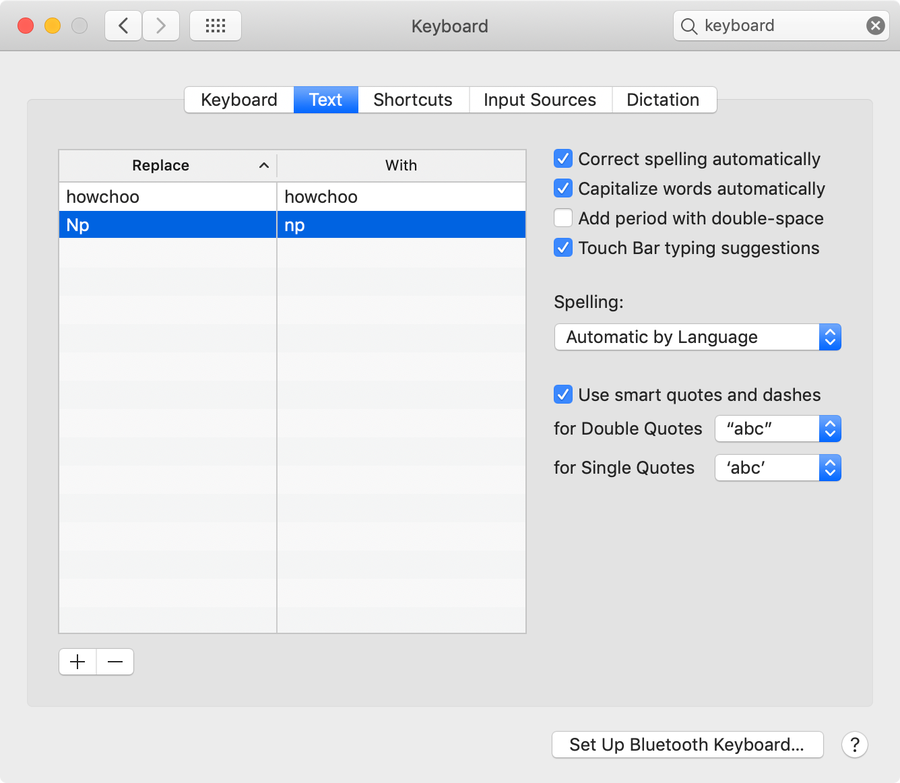900x783 pixels.
Task: Click the forward navigation arrow
Action: (x=162, y=26)
